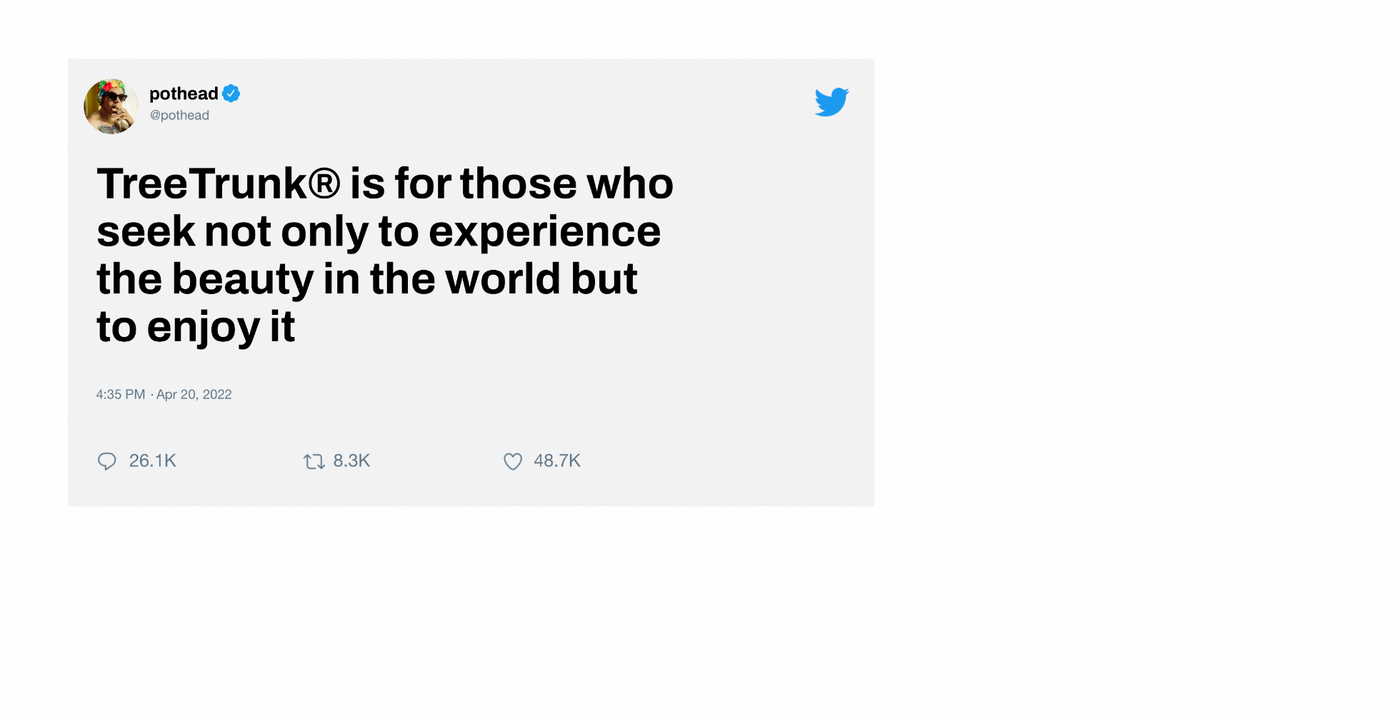The width and height of the screenshot is (1400, 714).
Task: Click the word world in tweet
Action: pos(503,279)
